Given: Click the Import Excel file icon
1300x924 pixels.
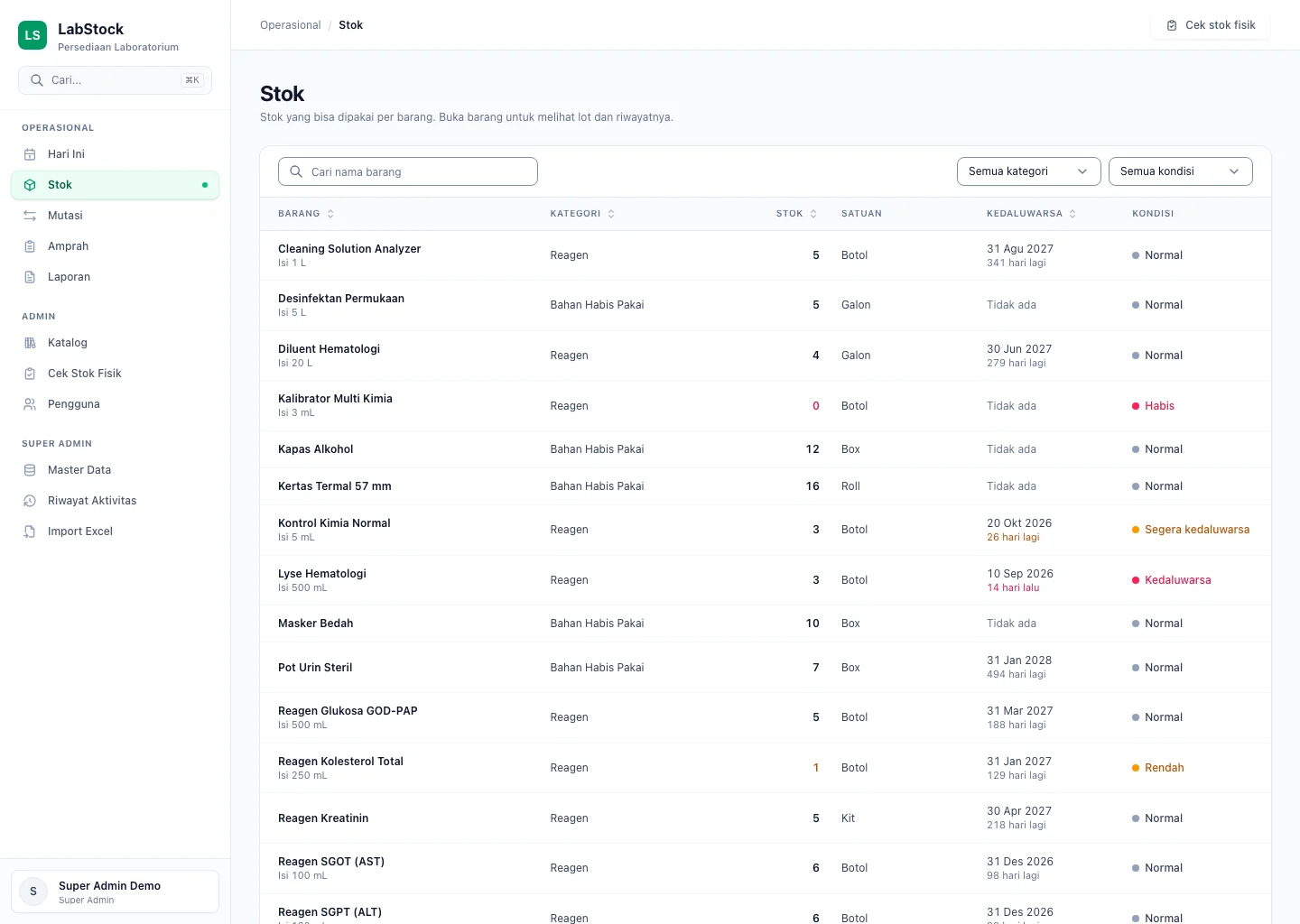Looking at the screenshot, I should 30,531.
